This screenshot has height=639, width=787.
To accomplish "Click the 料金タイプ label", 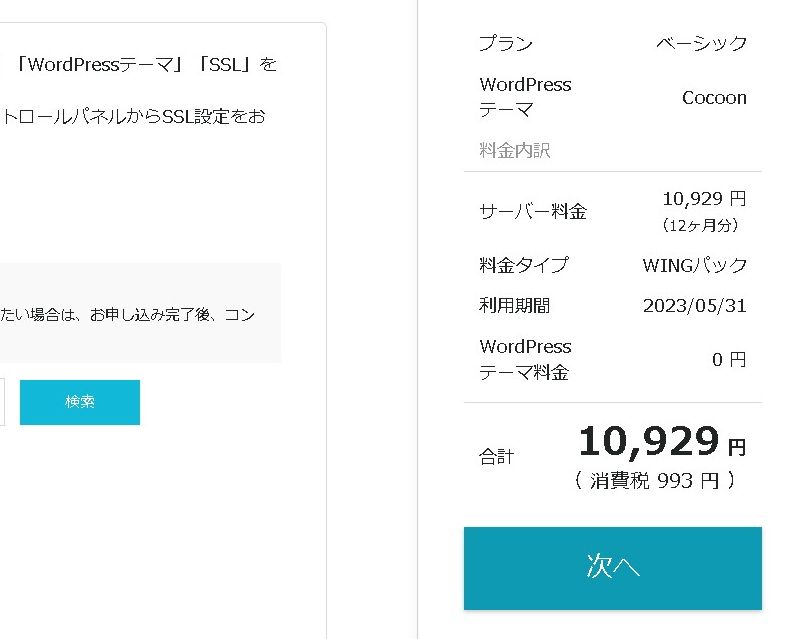I will click(x=523, y=265).
